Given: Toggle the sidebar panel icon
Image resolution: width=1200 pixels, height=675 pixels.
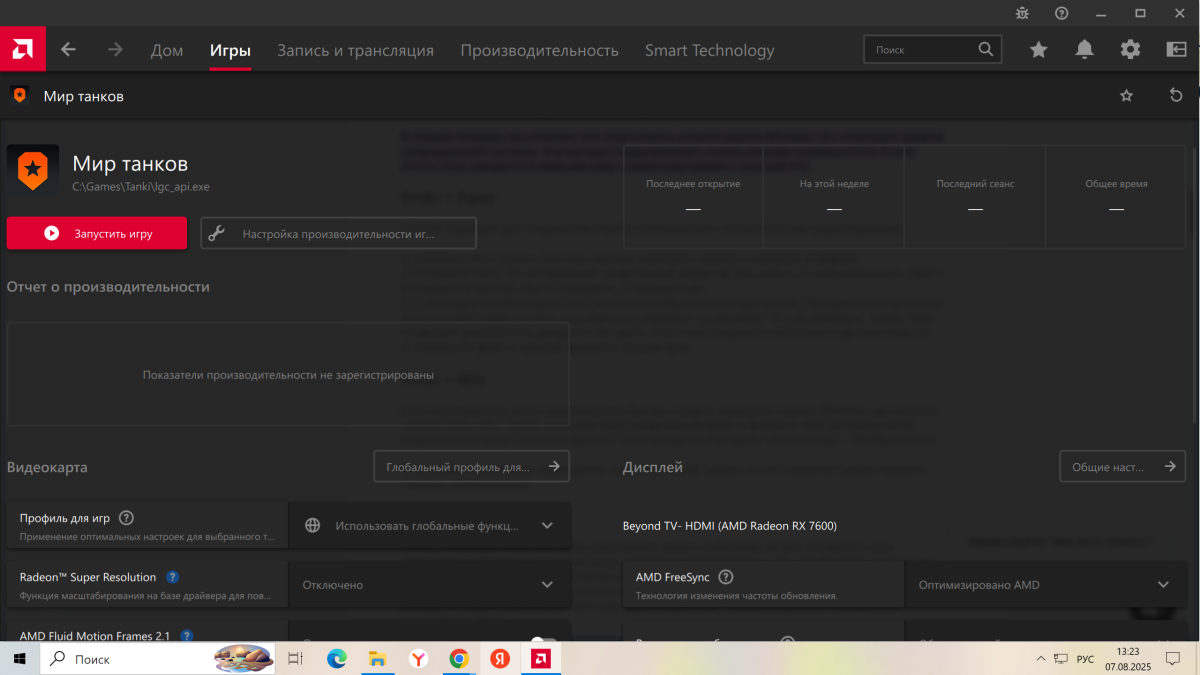Looking at the screenshot, I should tap(1176, 50).
